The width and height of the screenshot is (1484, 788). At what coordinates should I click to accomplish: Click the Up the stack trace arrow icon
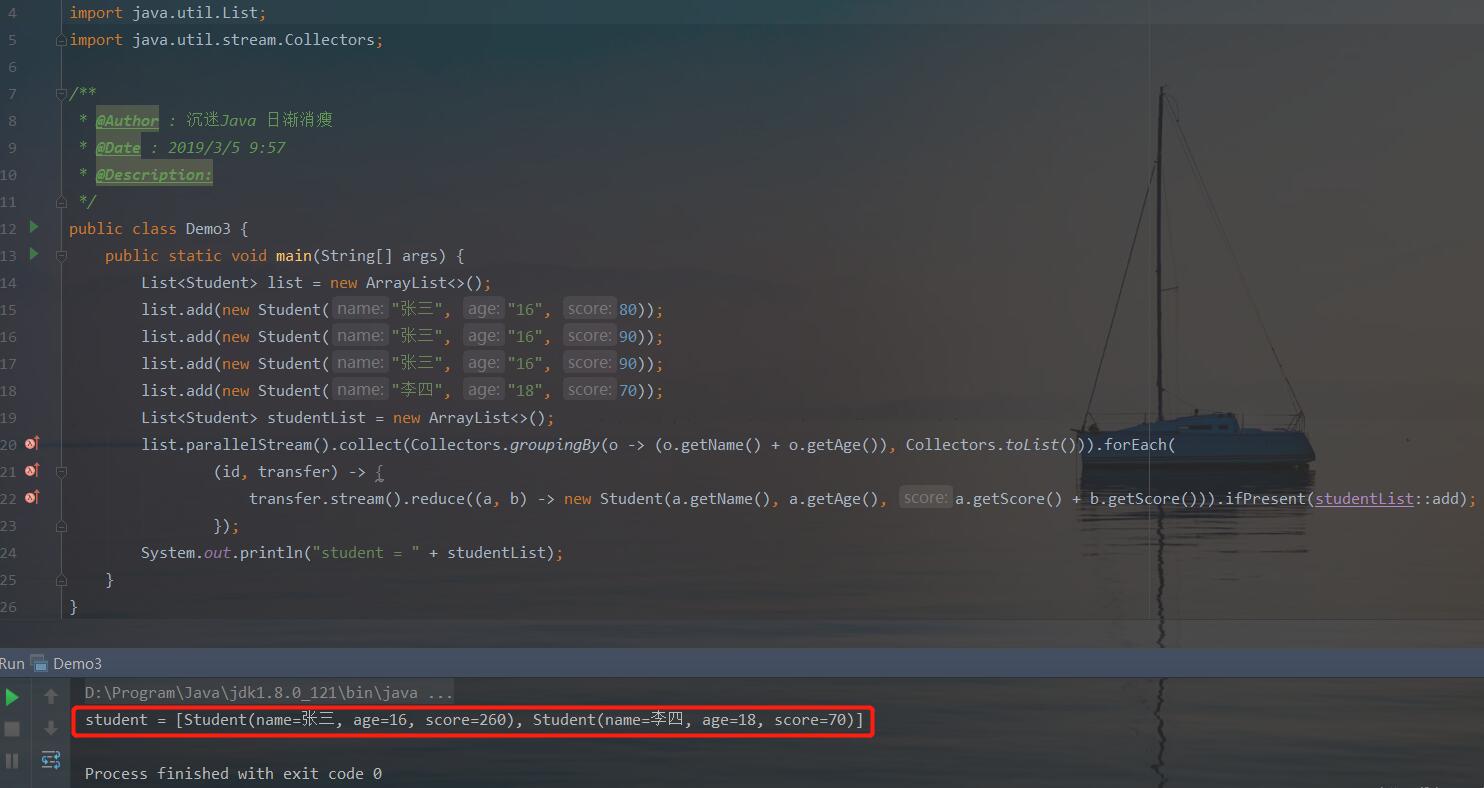[50, 695]
